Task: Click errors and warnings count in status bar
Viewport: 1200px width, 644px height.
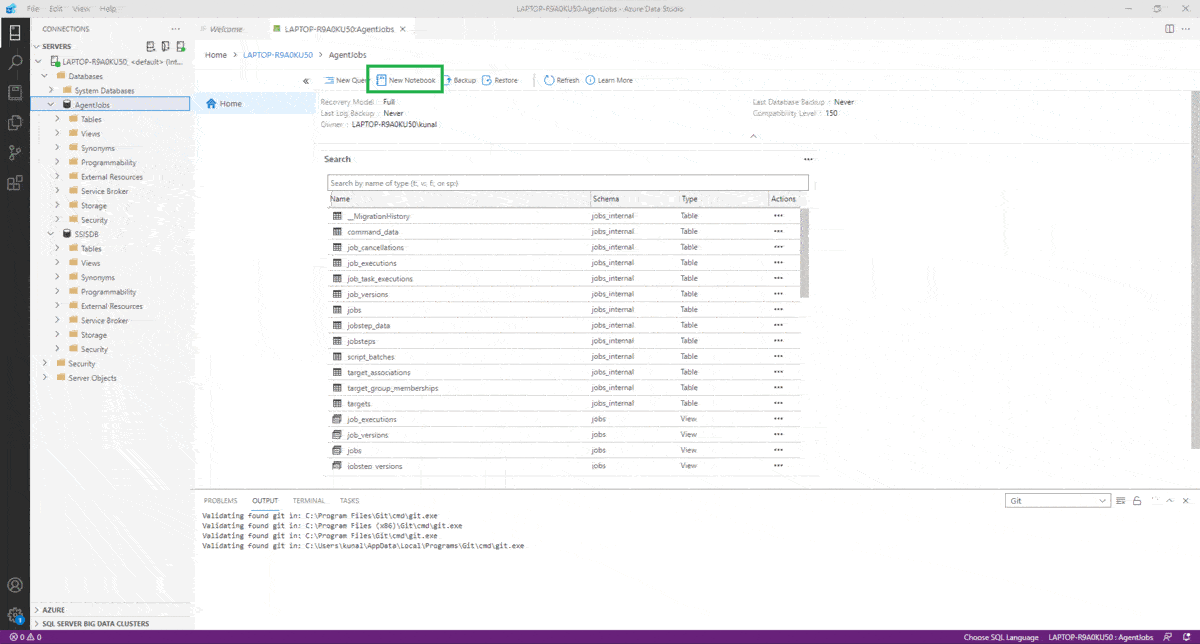Action: point(25,637)
